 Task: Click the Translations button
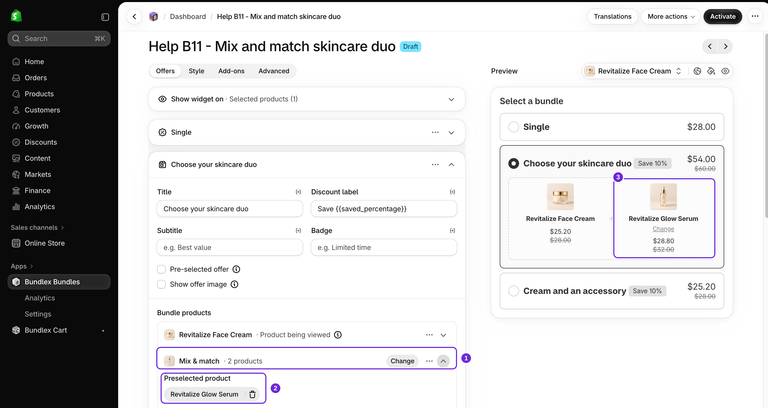(x=612, y=17)
